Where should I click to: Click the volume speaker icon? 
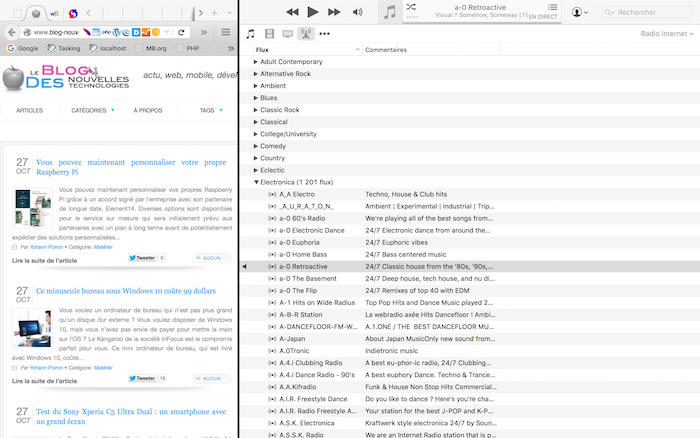(358, 12)
